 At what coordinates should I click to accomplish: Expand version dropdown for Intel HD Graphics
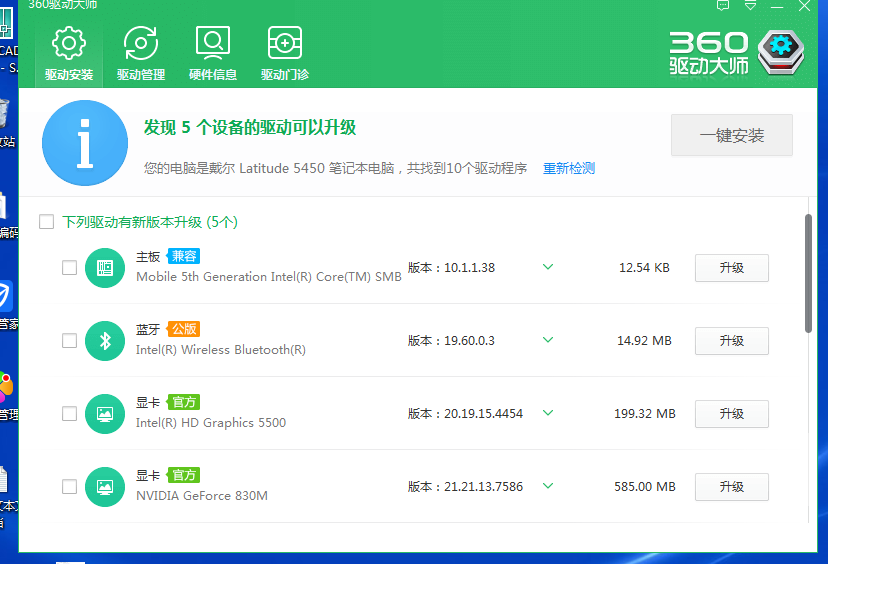(x=548, y=413)
